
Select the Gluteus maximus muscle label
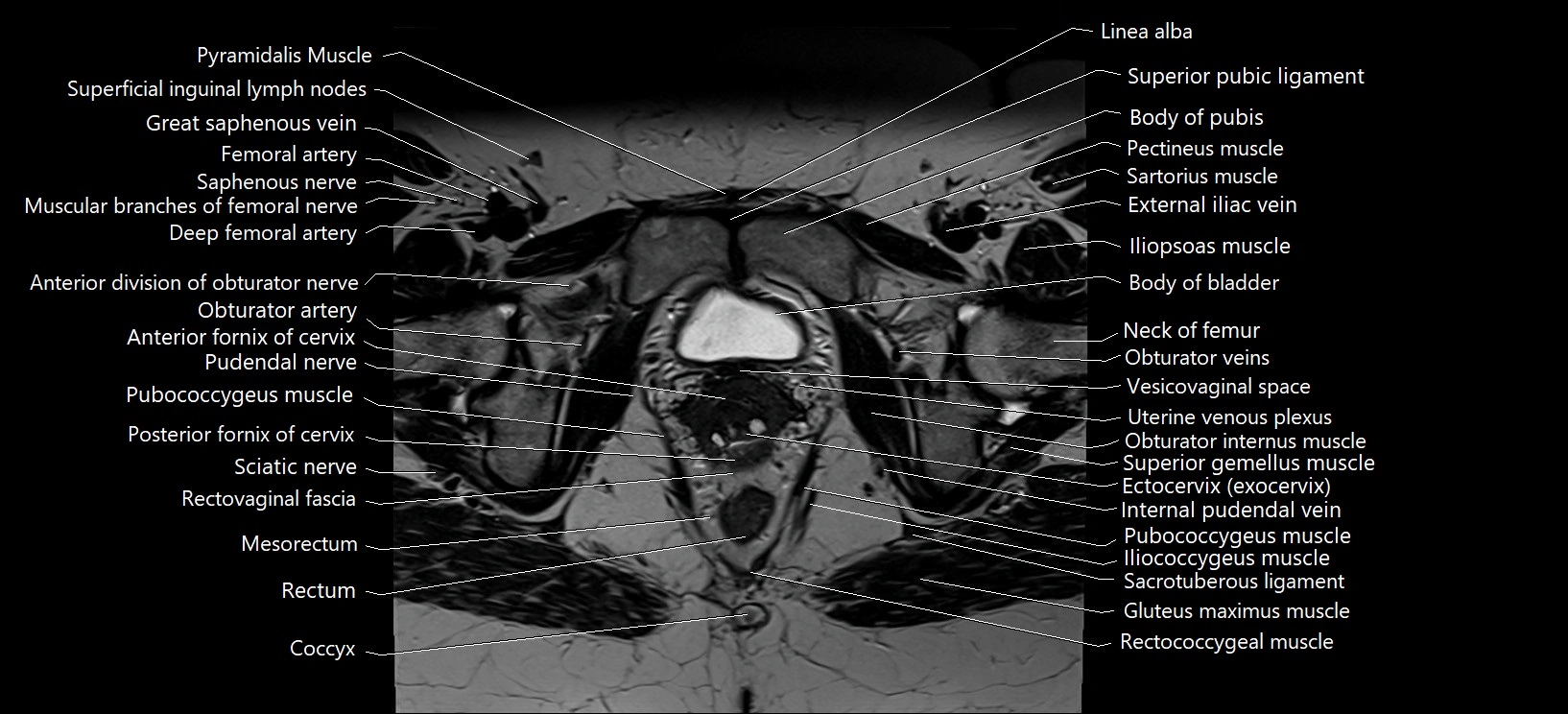point(1236,611)
